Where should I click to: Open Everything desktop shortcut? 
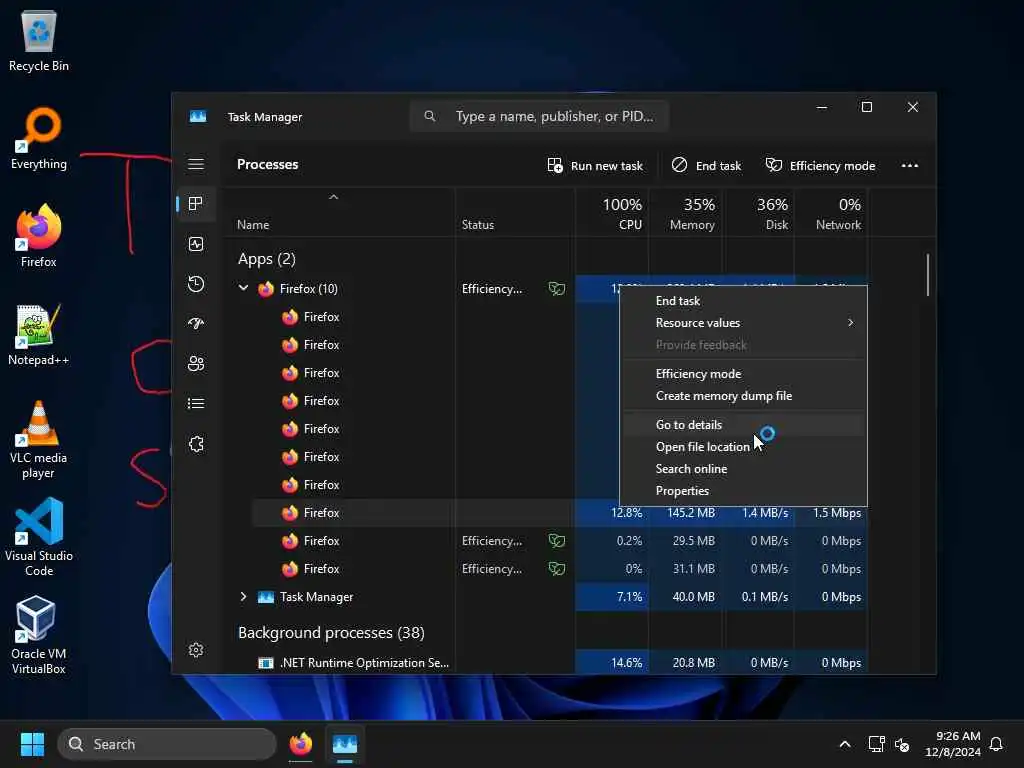39,138
